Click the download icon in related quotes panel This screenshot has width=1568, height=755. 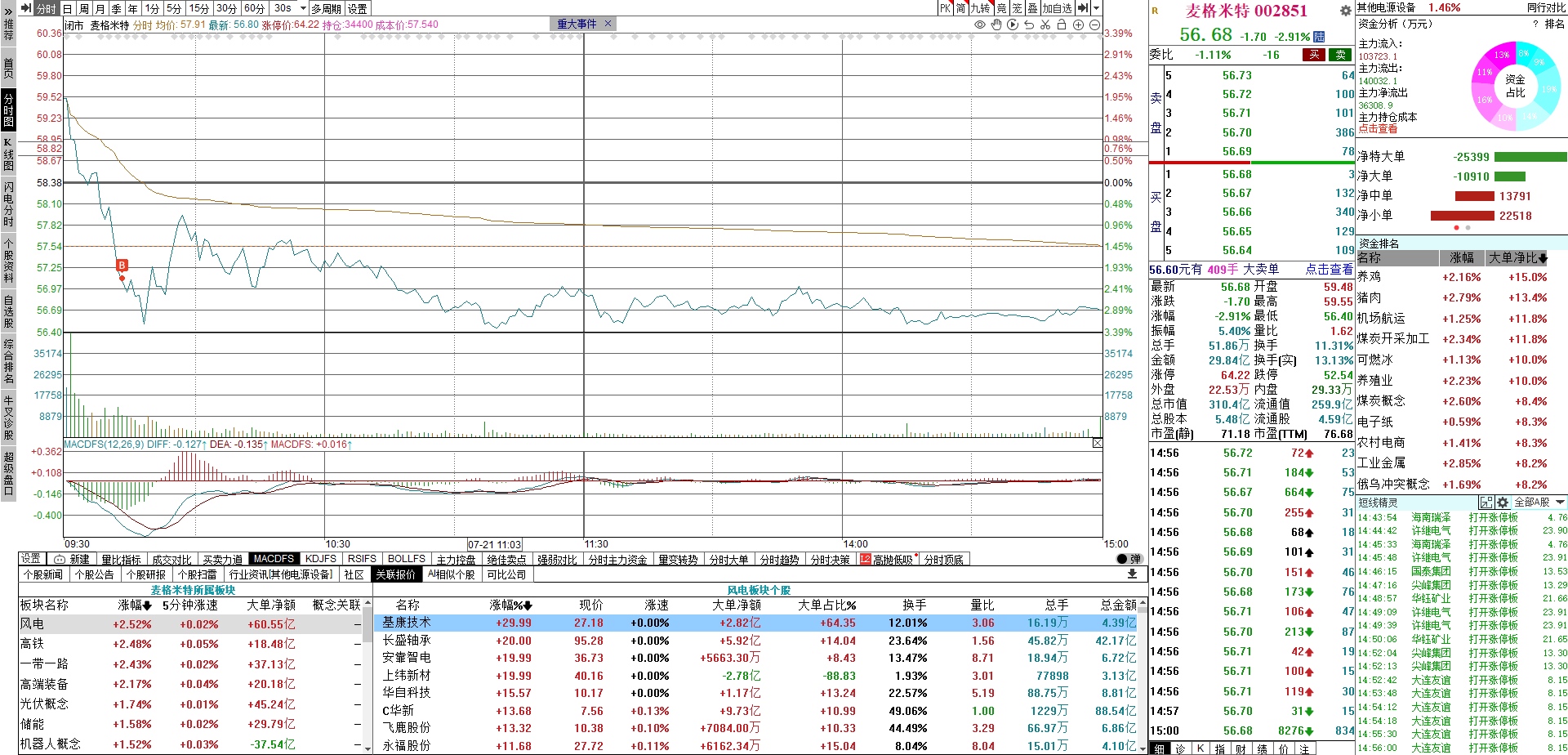pyautogui.click(x=1132, y=574)
